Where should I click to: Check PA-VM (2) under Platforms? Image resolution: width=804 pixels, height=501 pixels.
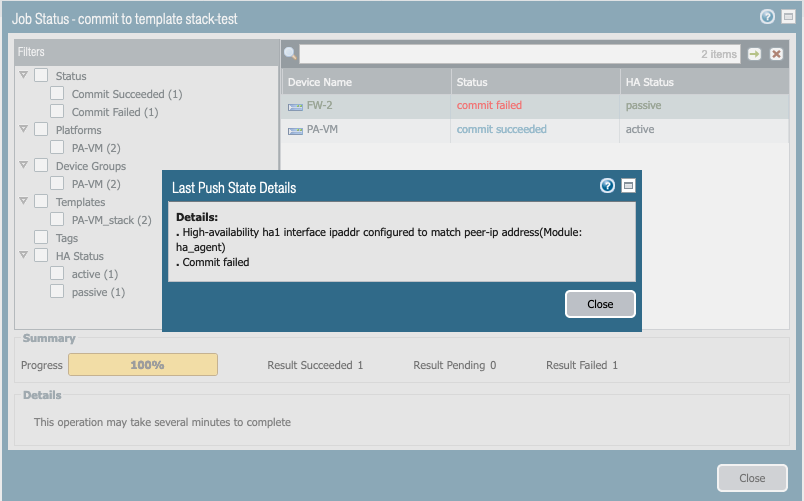(57, 147)
